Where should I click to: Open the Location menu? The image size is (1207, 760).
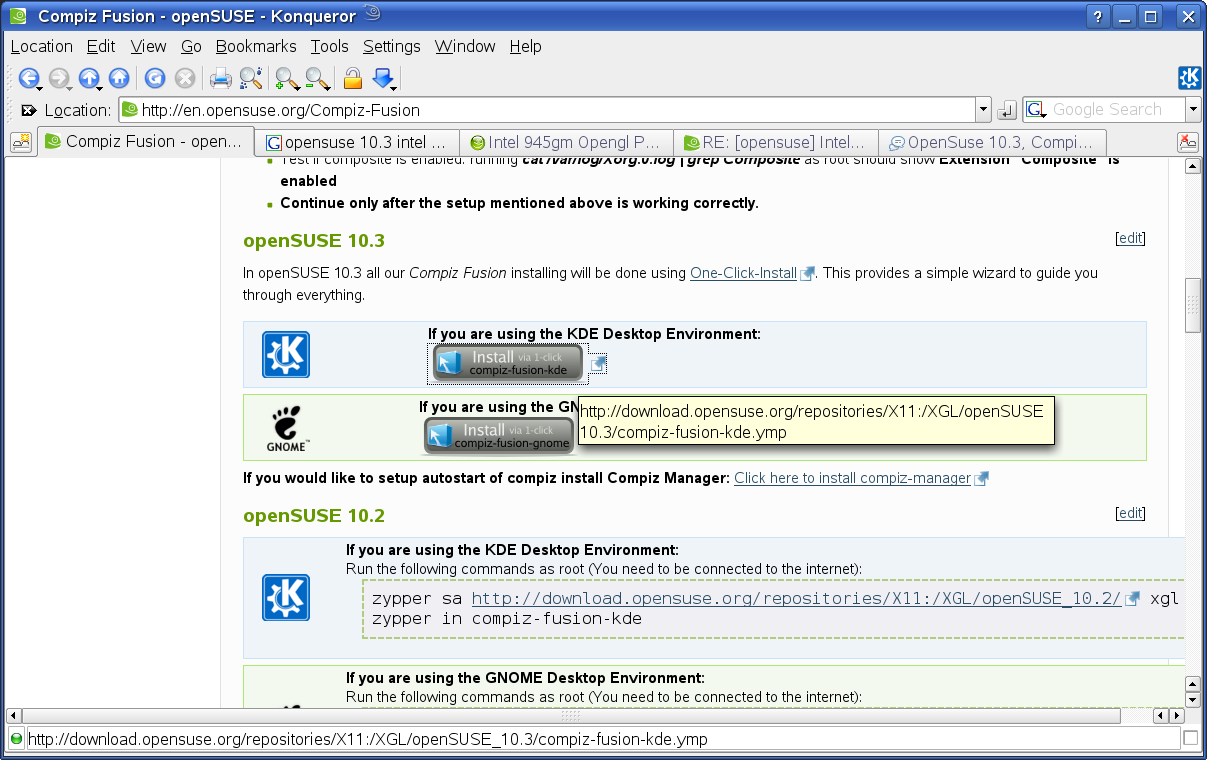coord(41,46)
